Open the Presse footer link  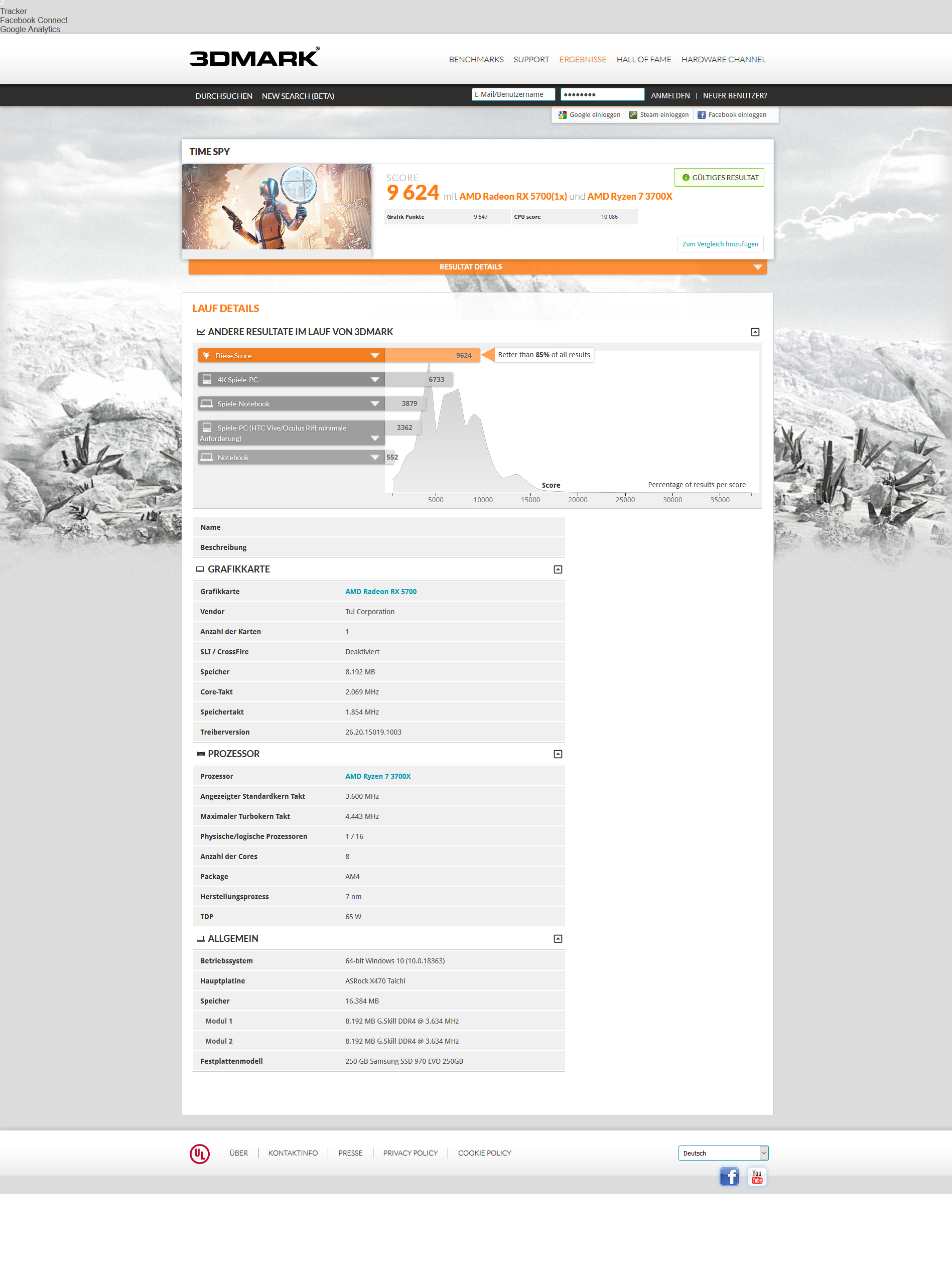350,1153
